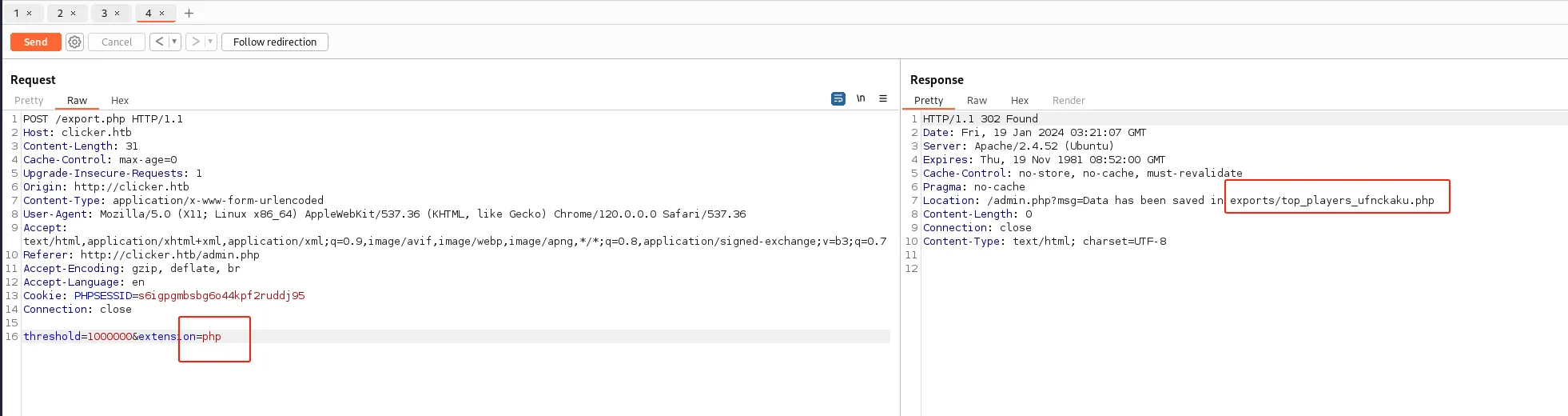Image resolution: width=1568 pixels, height=416 pixels.
Task: Select the request Pretty view tab
Action: pos(29,100)
